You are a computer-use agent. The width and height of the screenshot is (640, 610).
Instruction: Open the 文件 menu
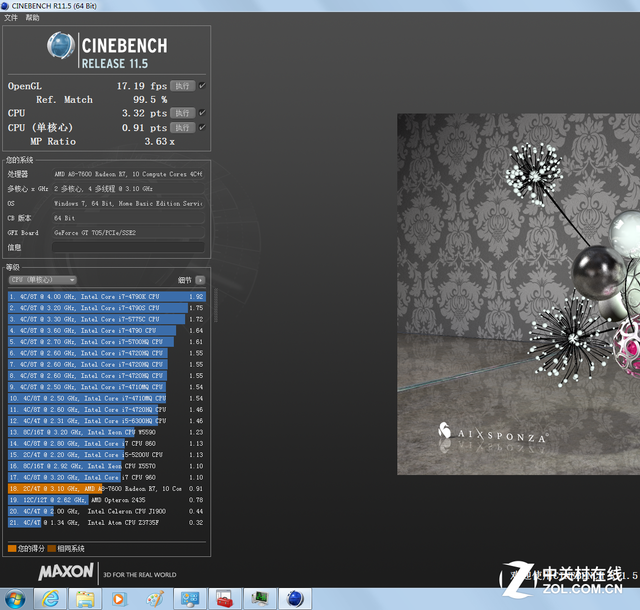tap(11, 18)
